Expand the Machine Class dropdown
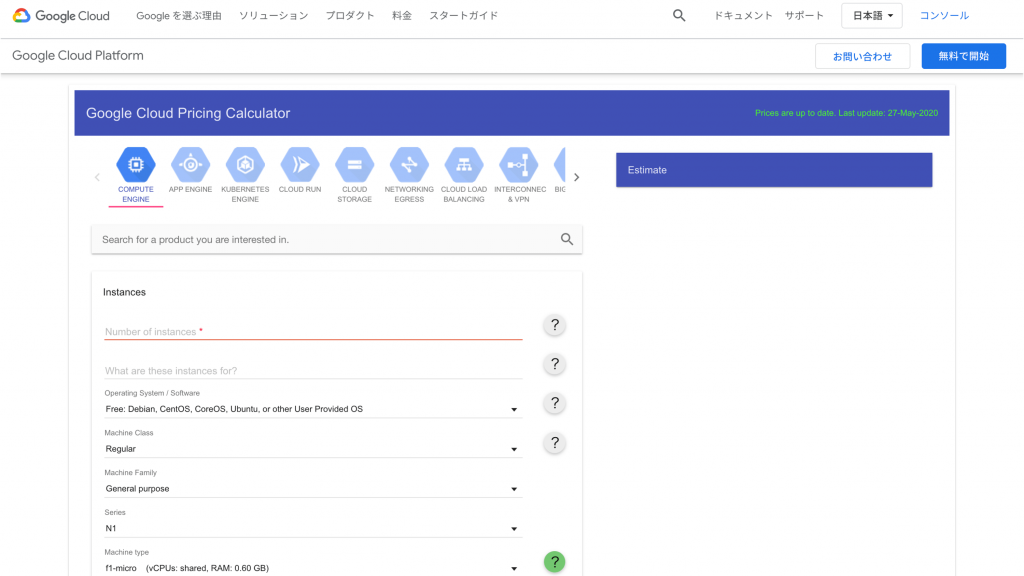The height and width of the screenshot is (576, 1024). pyautogui.click(x=313, y=449)
